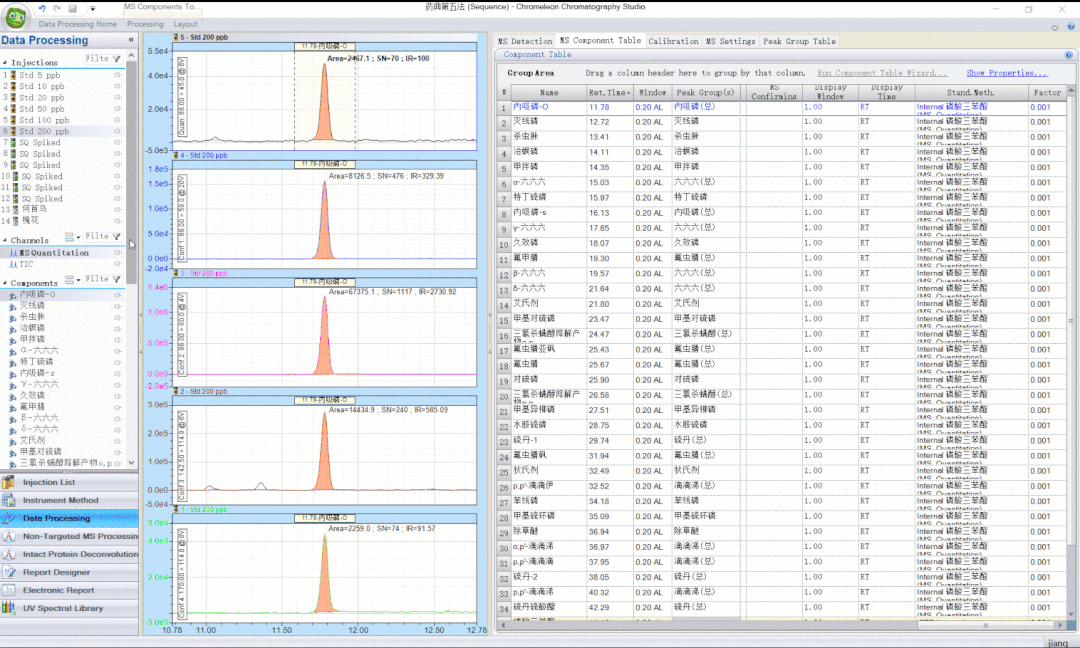Click the save icon in quick access toolbar
This screenshot has width=1080, height=648.
pos(73,8)
